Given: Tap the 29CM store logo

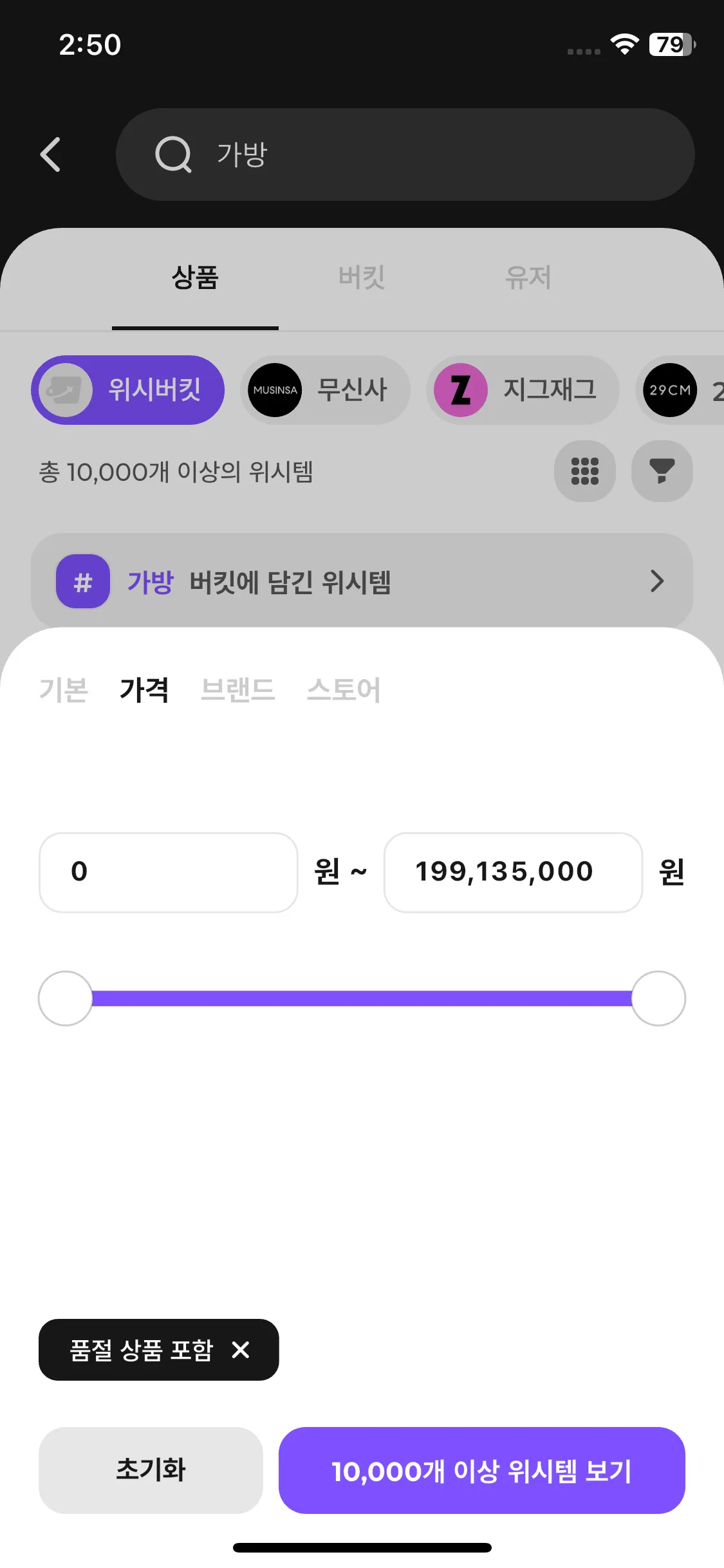Looking at the screenshot, I should (670, 390).
